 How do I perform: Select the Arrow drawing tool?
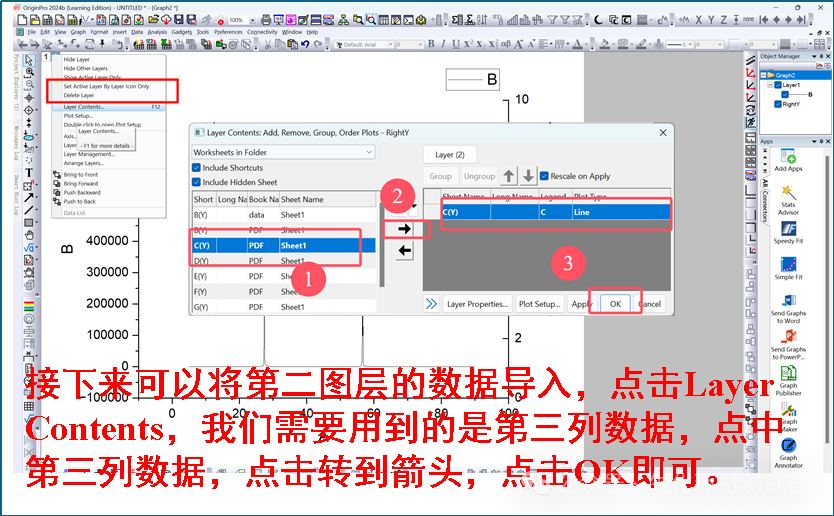click(x=29, y=197)
